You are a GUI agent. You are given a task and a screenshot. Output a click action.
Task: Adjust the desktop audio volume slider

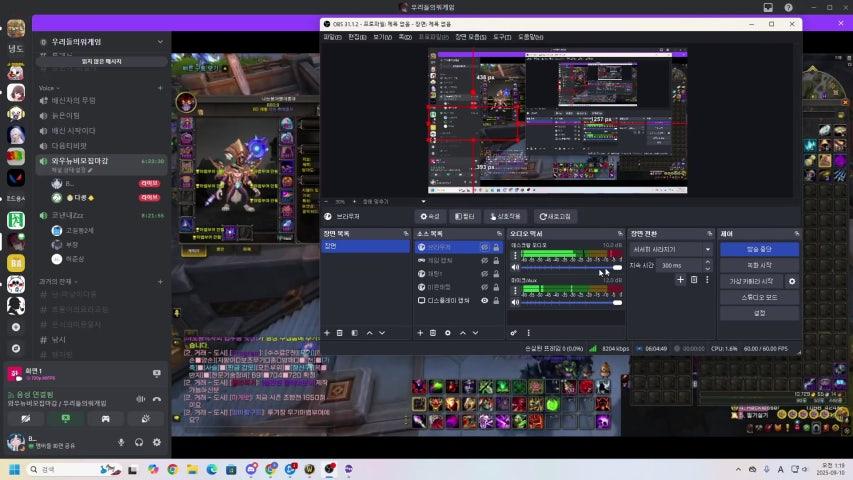click(x=571, y=267)
